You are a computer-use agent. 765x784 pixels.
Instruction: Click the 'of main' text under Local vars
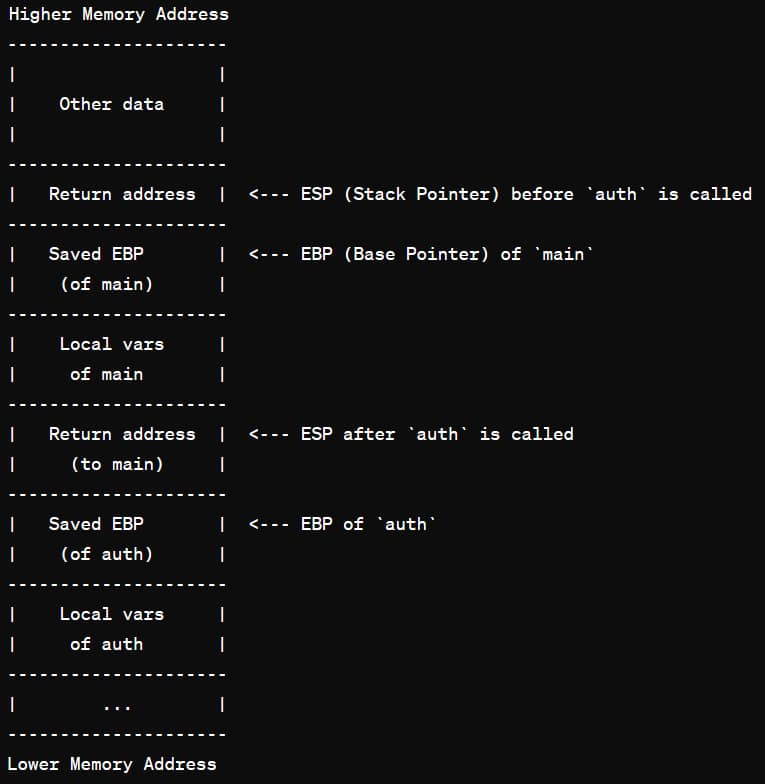click(106, 374)
